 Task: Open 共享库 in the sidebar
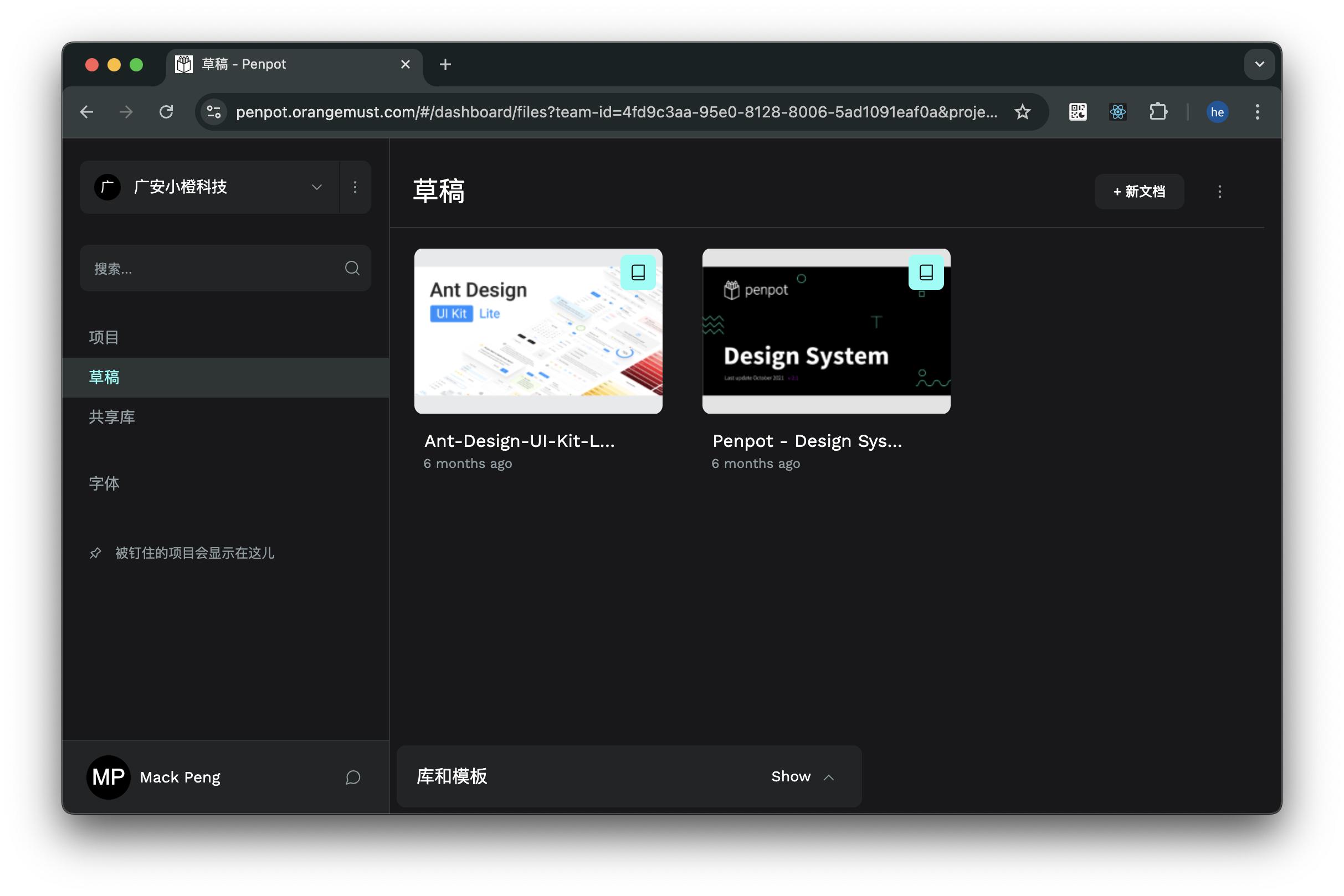112,417
